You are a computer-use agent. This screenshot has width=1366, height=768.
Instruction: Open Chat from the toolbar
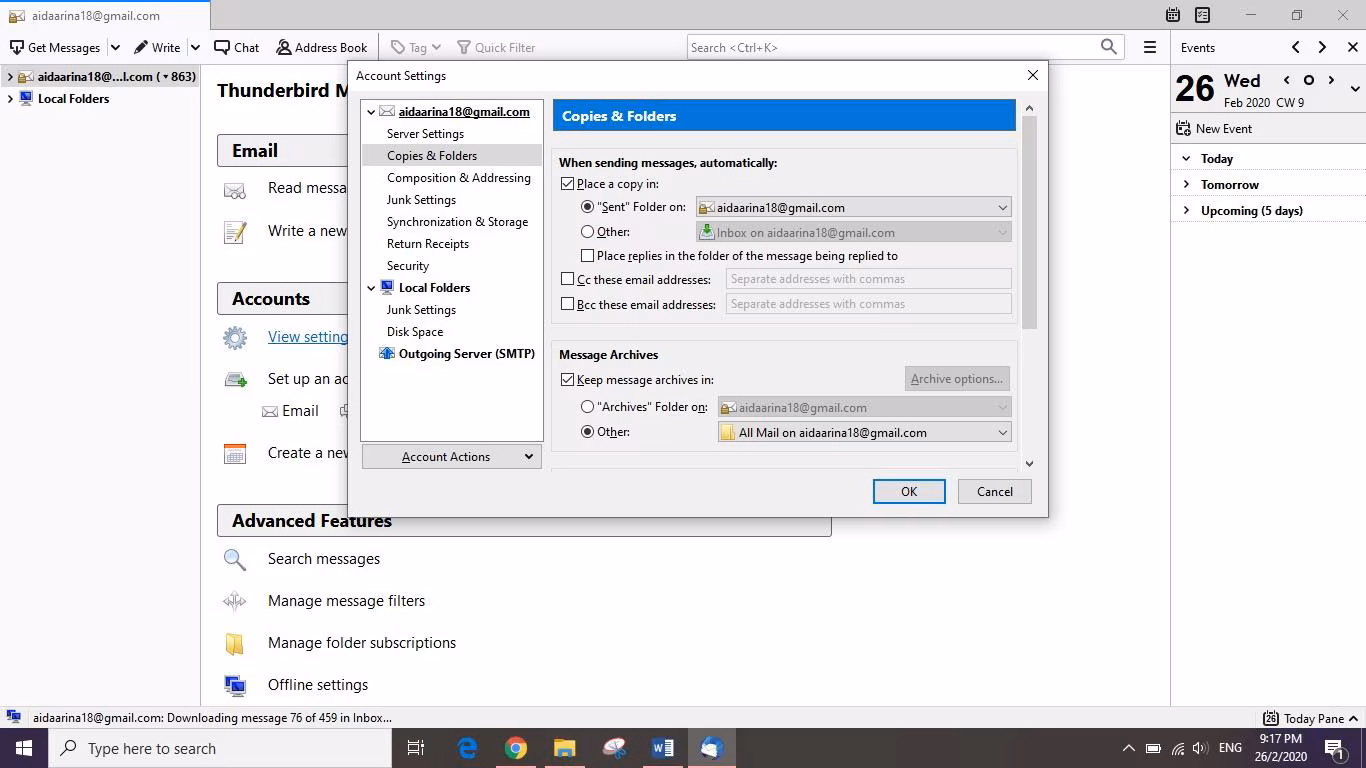pyautogui.click(x=237, y=47)
